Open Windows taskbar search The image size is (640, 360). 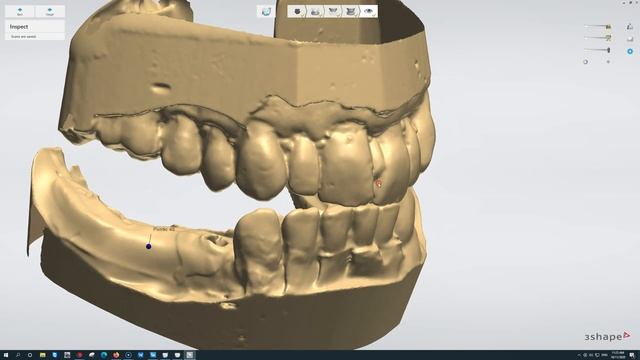(x=18, y=356)
